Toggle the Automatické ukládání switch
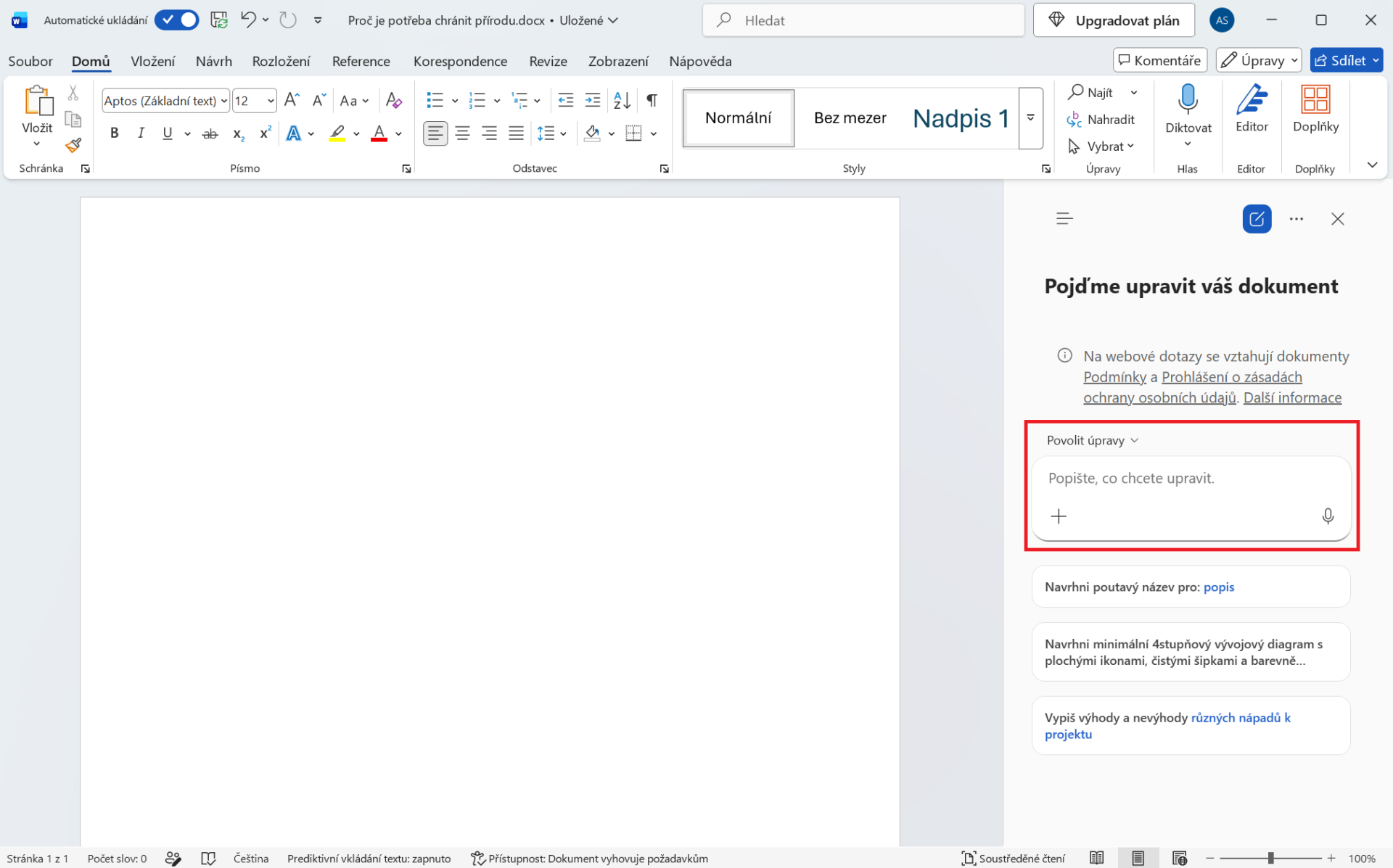 pos(176,20)
